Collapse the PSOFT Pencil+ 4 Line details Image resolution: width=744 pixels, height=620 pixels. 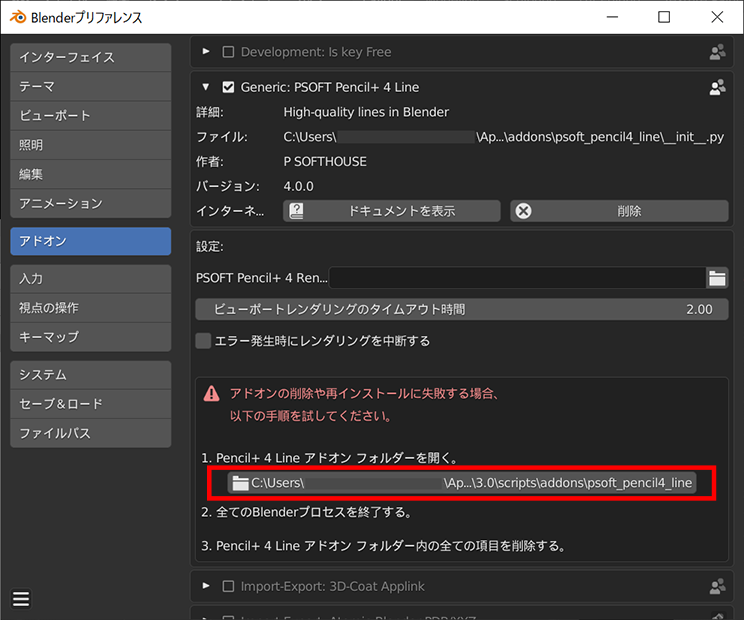tap(206, 87)
